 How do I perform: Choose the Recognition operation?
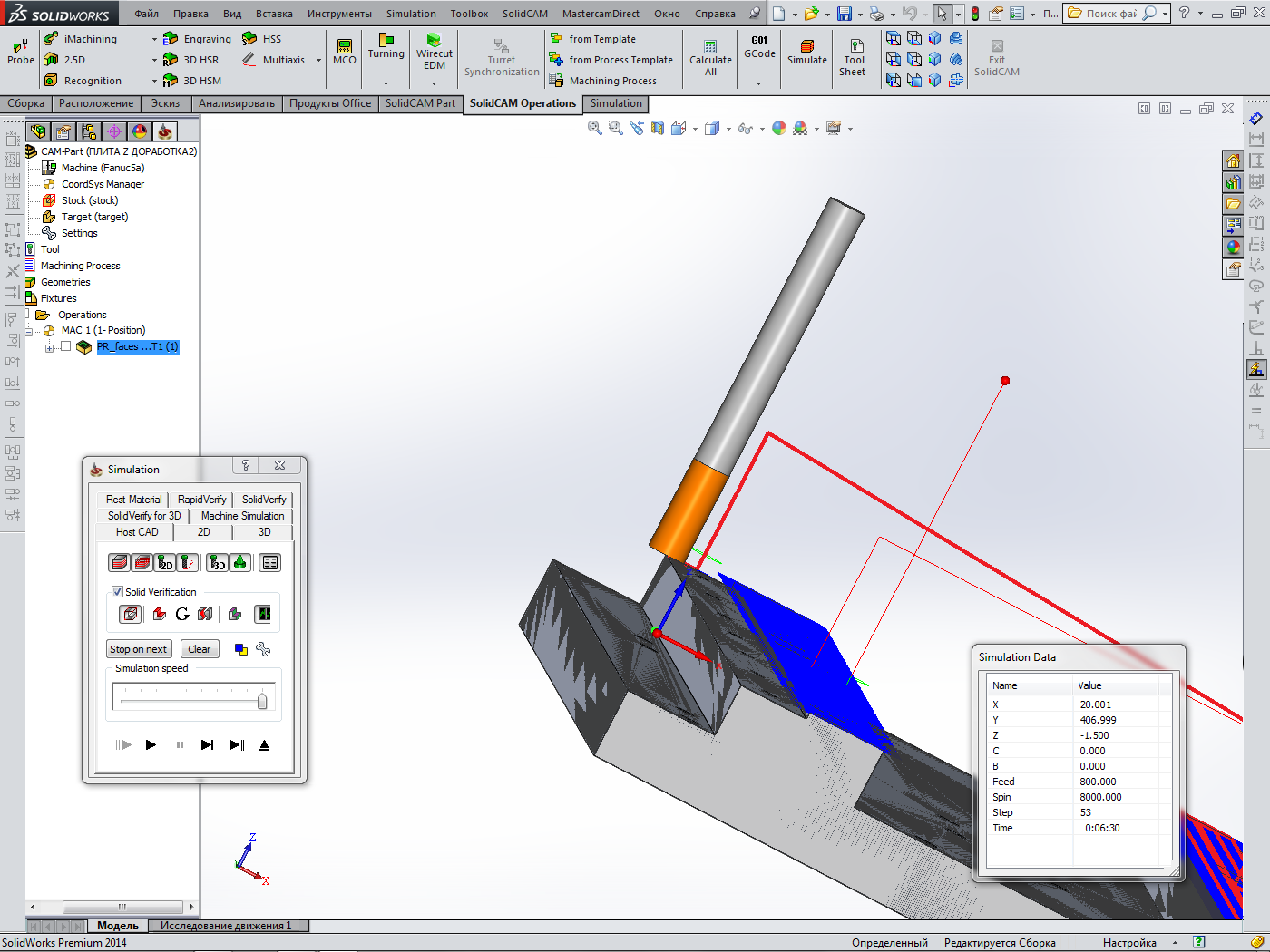(83, 81)
